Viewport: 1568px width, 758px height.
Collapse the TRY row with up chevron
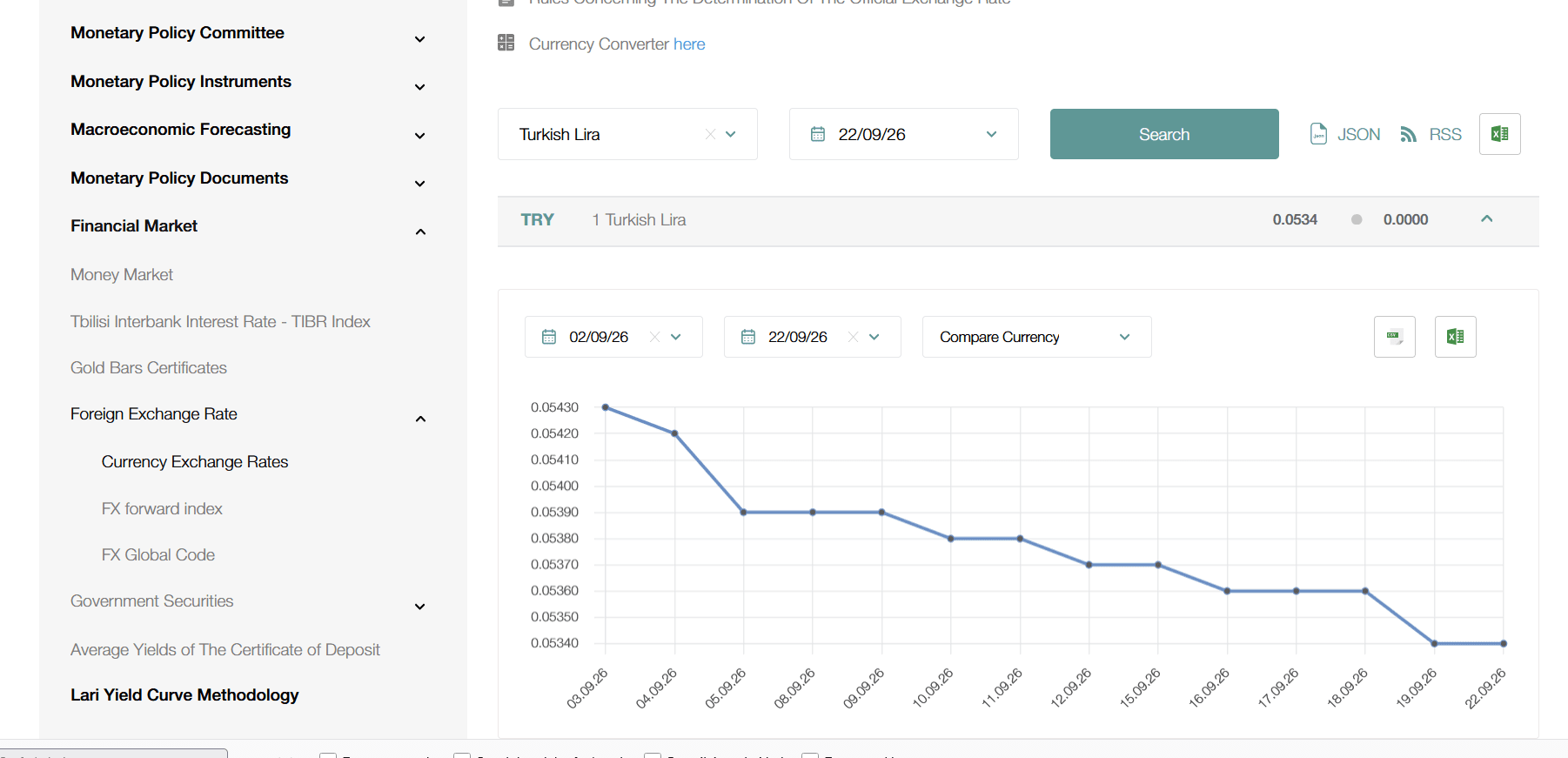coord(1486,219)
